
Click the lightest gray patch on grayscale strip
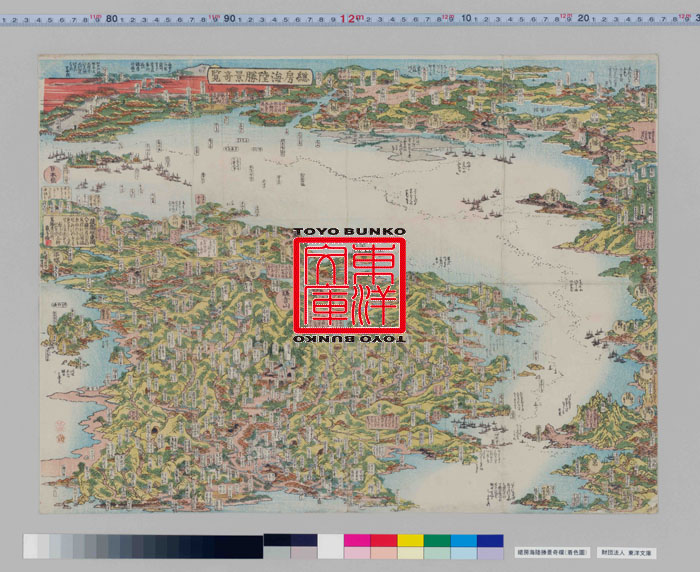31,546
